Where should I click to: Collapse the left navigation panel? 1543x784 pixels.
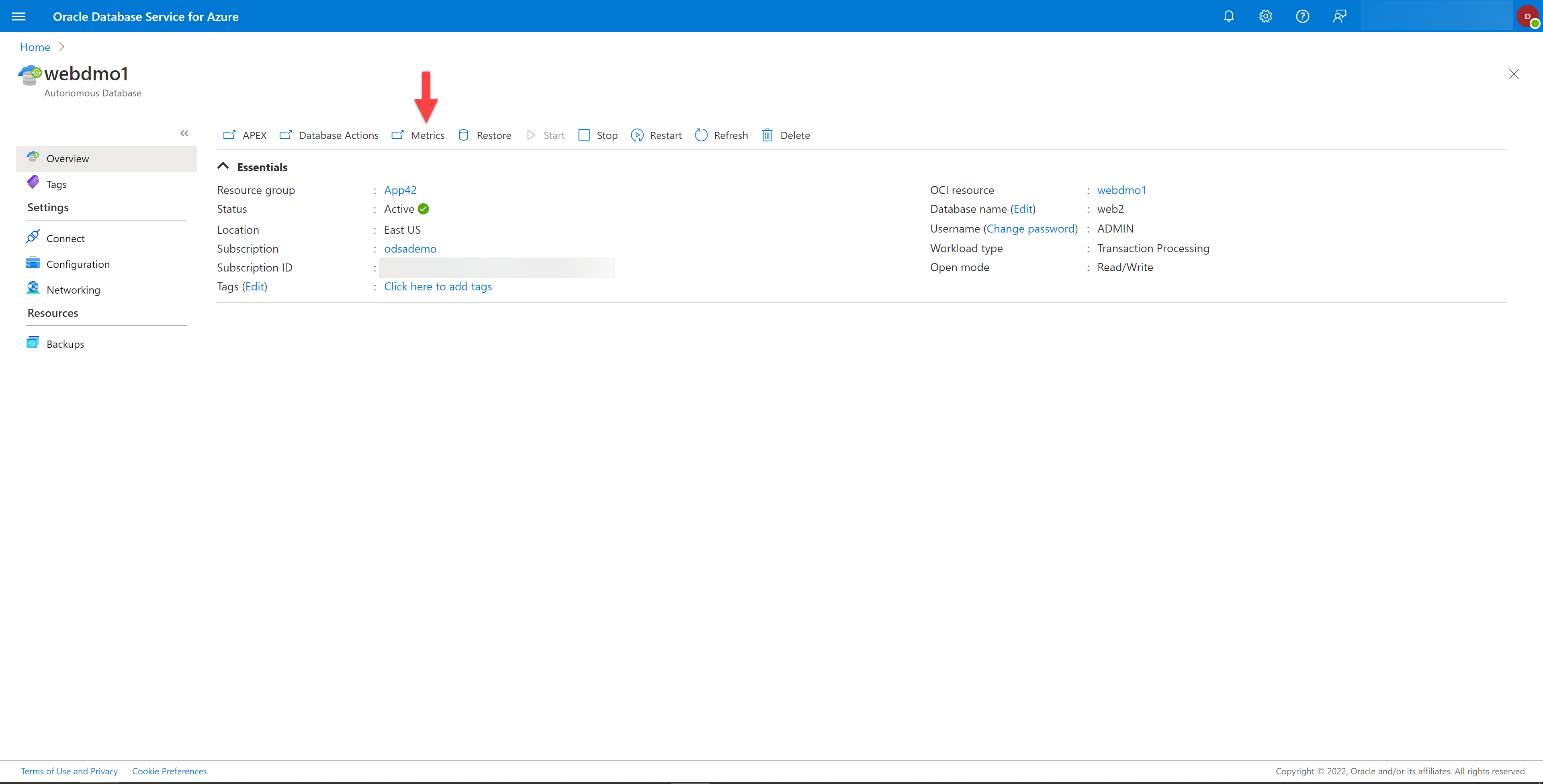pyautogui.click(x=184, y=133)
